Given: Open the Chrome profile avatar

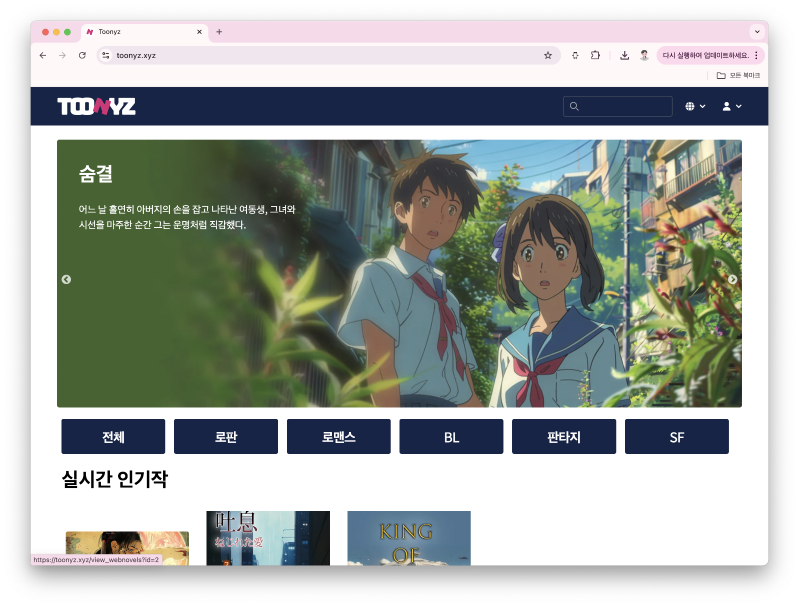Looking at the screenshot, I should [644, 56].
